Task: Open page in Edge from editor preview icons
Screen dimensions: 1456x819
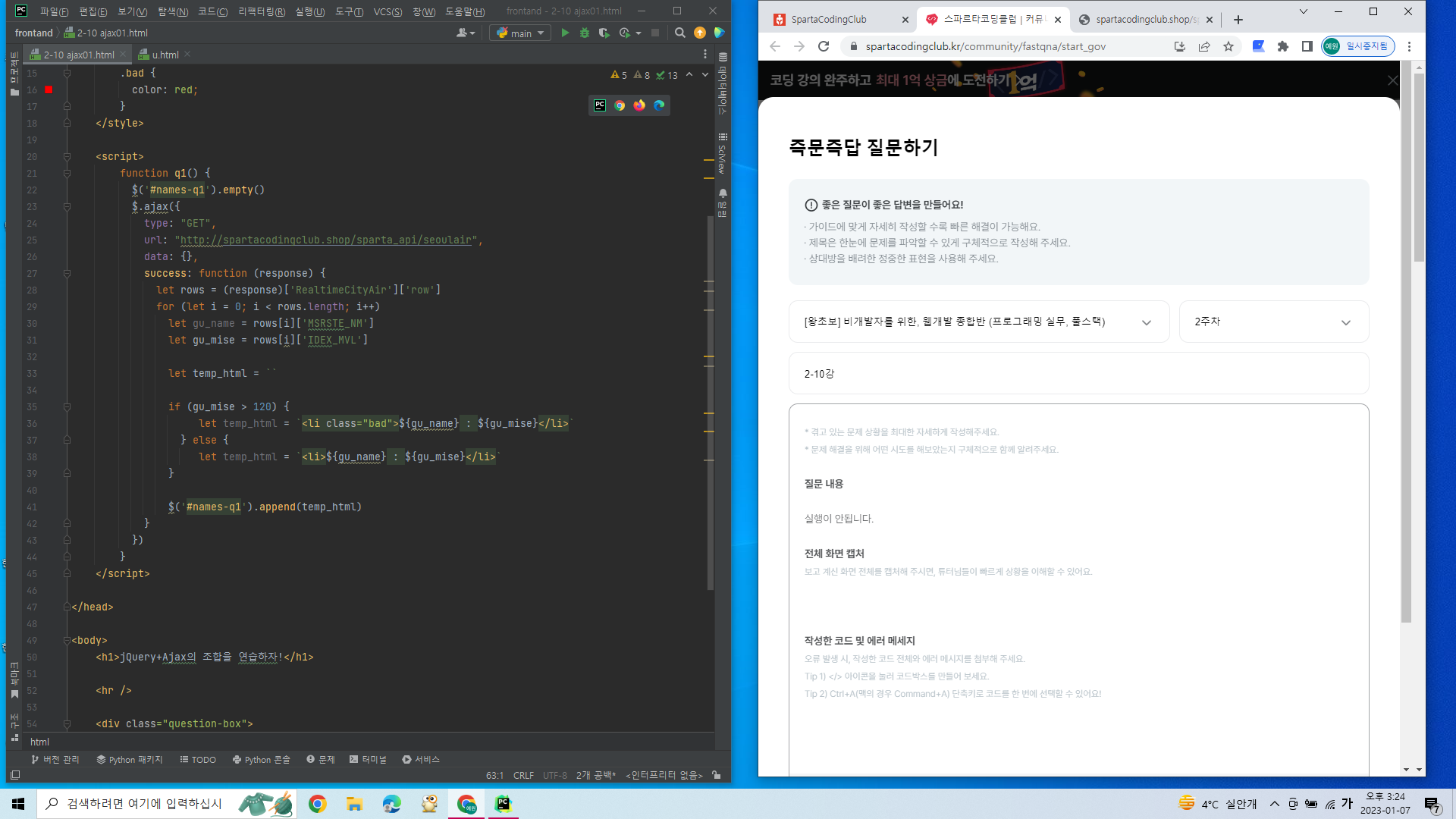Action: tap(659, 105)
